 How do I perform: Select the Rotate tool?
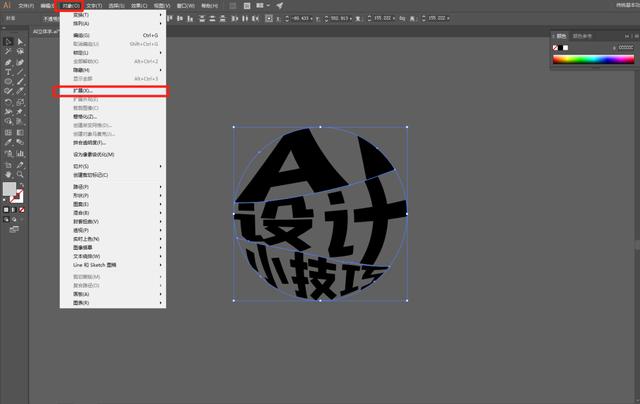coord(8,102)
